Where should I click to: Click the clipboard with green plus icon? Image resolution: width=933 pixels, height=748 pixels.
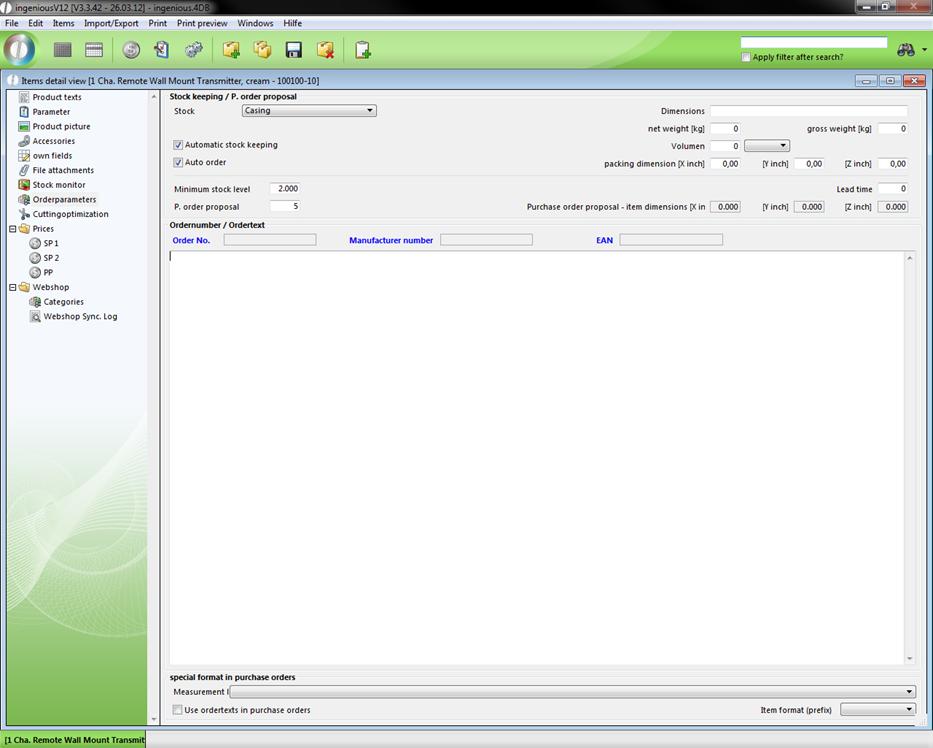[362, 50]
